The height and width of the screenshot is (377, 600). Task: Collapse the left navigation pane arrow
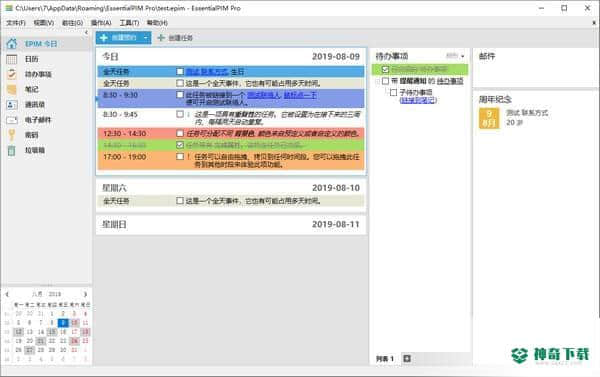[x=86, y=33]
